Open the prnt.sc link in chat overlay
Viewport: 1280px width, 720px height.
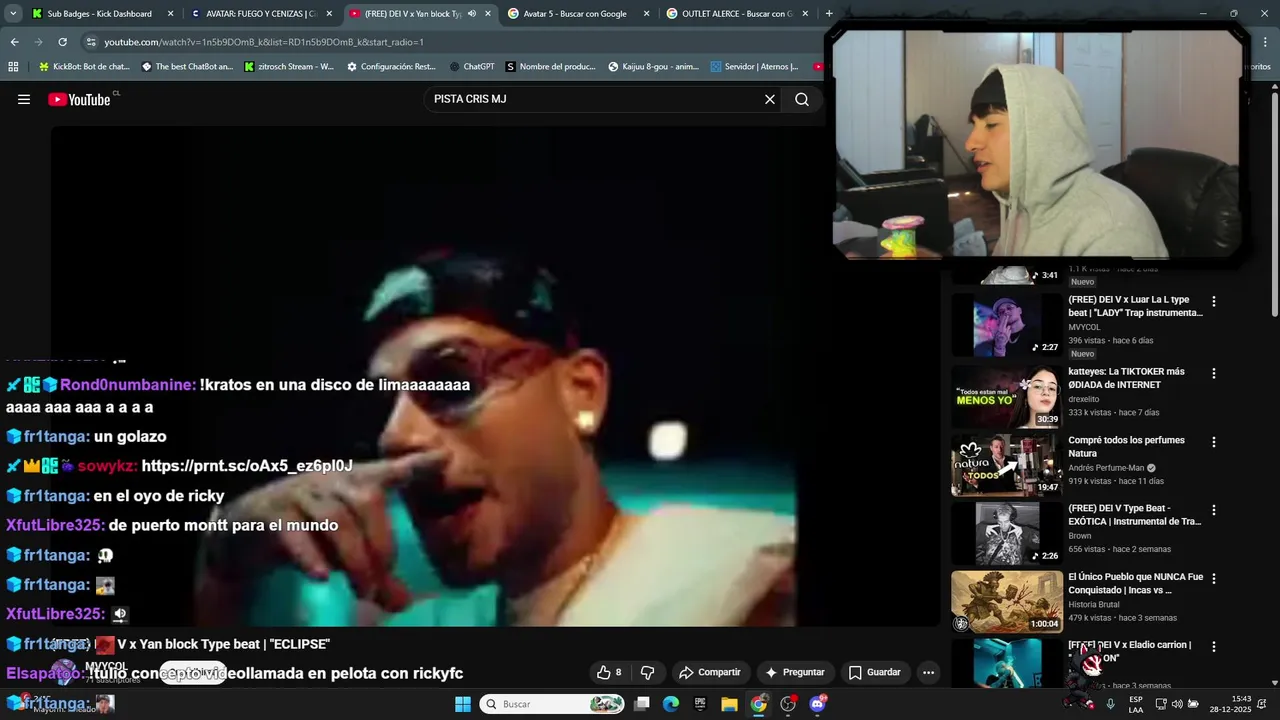pos(247,466)
